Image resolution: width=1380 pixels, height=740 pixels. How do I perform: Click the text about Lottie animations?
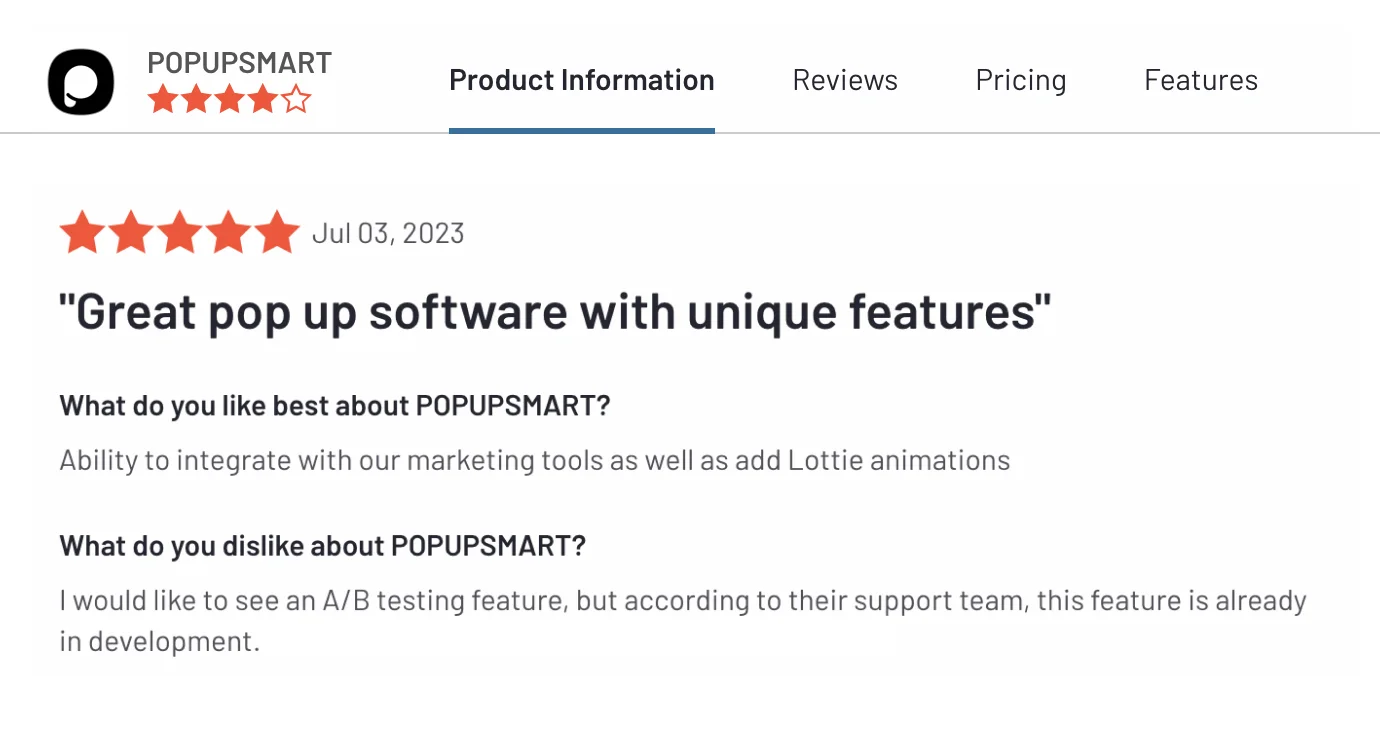click(535, 460)
